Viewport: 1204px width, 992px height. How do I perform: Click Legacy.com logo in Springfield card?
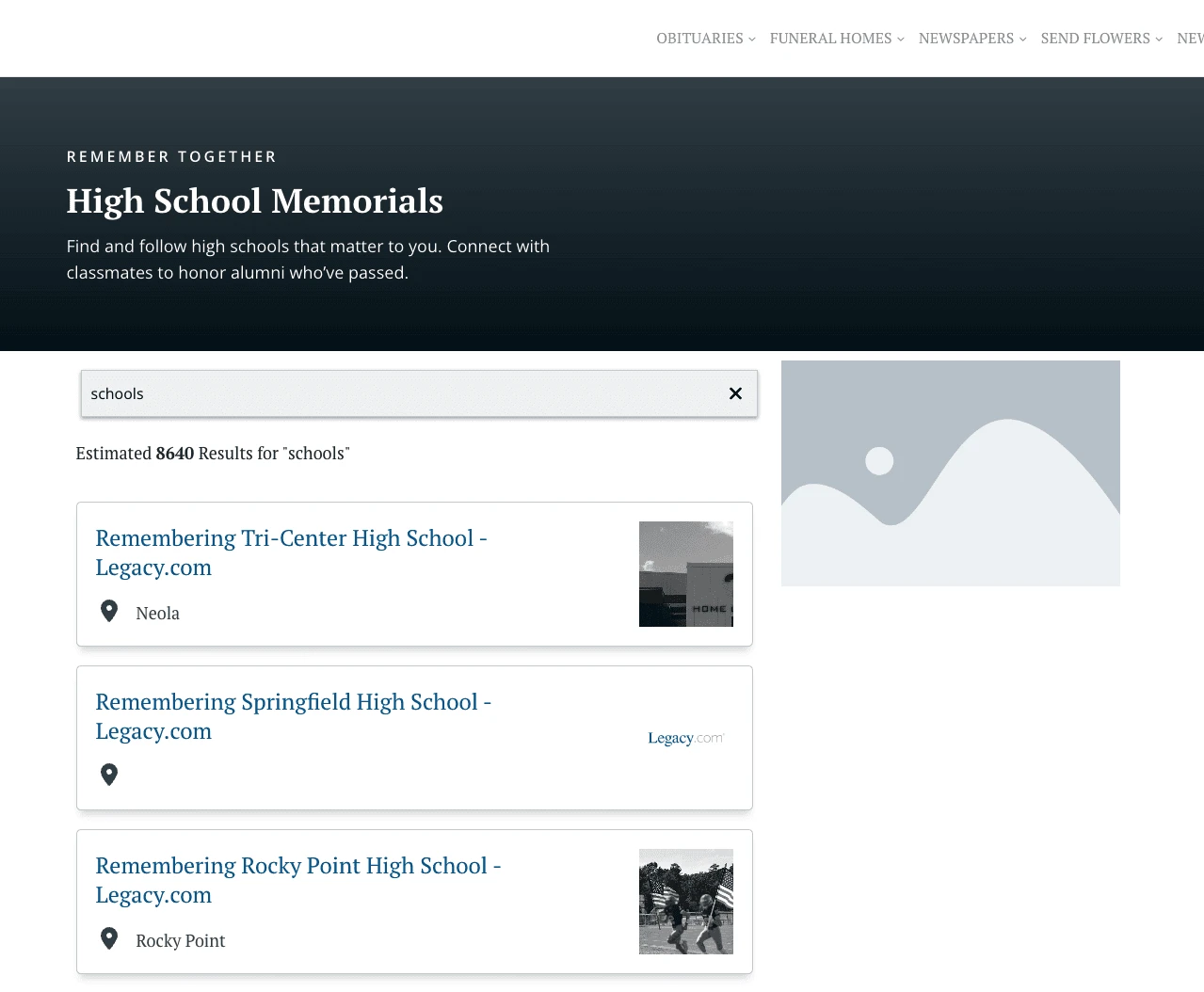tap(685, 738)
